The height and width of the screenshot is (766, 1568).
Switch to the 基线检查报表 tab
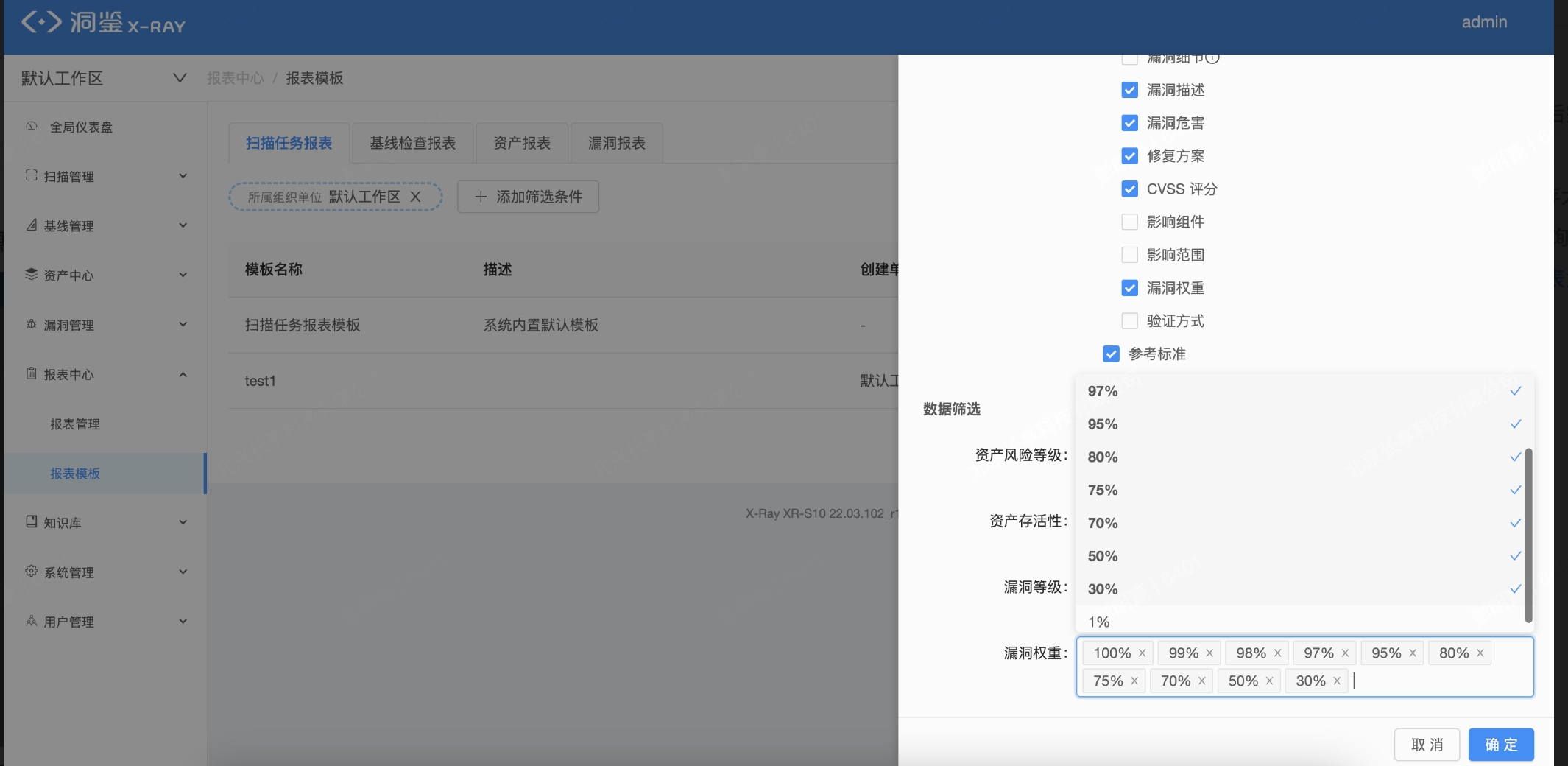412,143
